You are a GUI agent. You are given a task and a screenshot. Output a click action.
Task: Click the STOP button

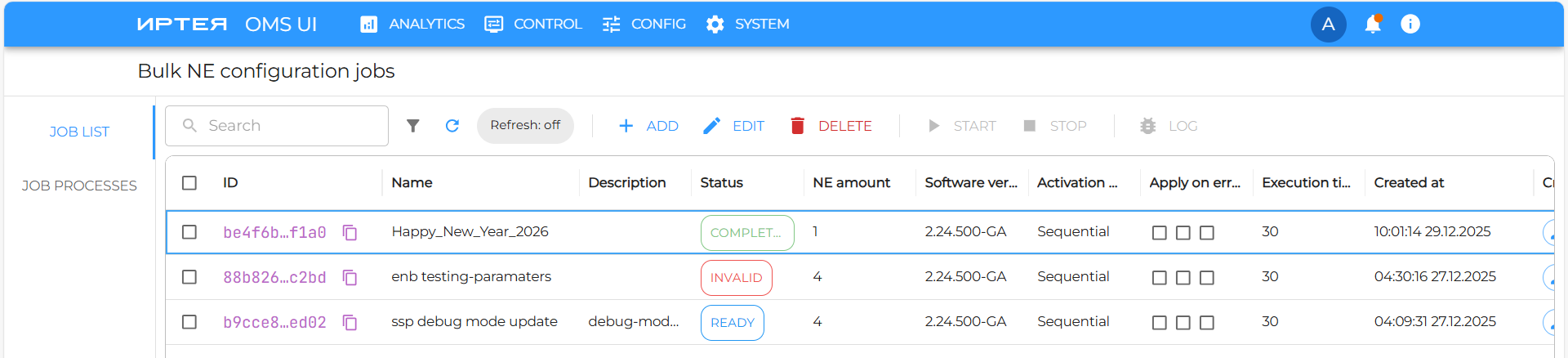pos(1054,126)
